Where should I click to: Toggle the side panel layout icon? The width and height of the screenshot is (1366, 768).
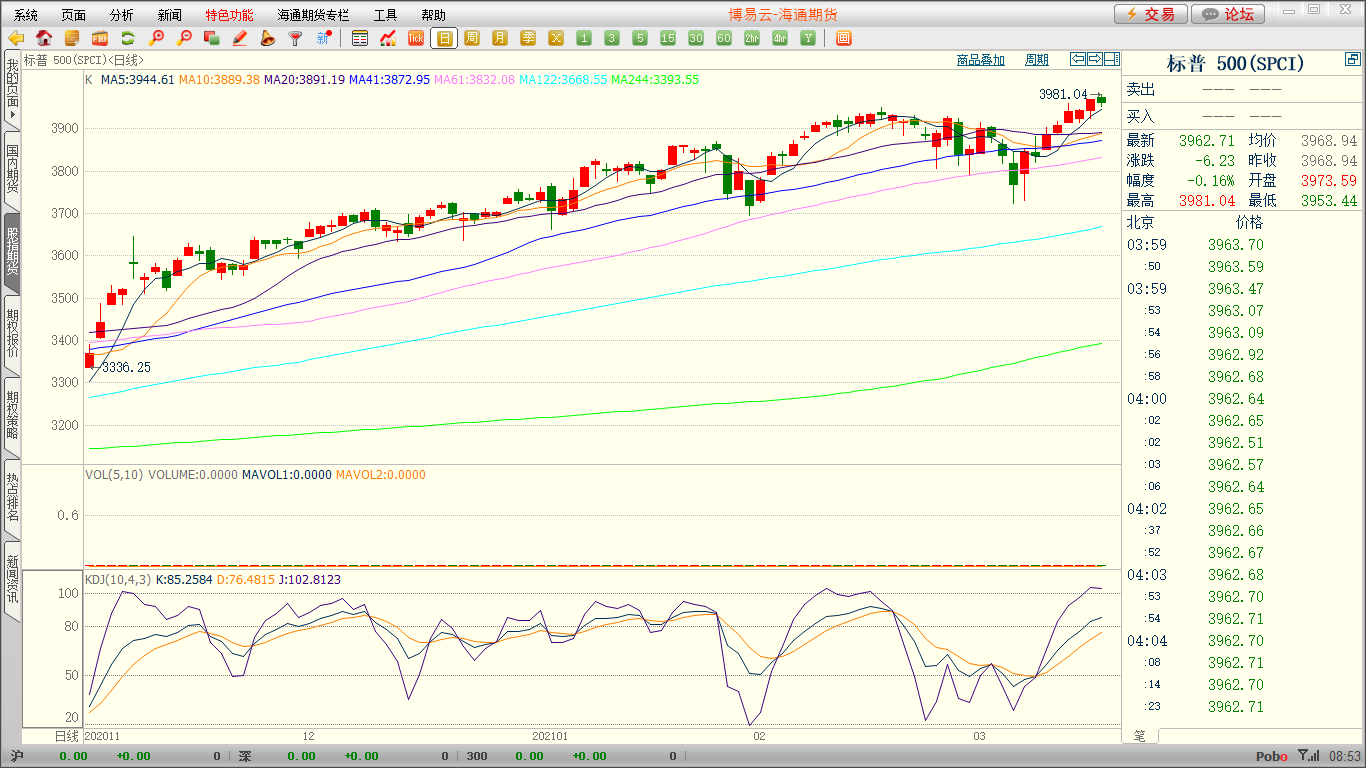(1111, 59)
